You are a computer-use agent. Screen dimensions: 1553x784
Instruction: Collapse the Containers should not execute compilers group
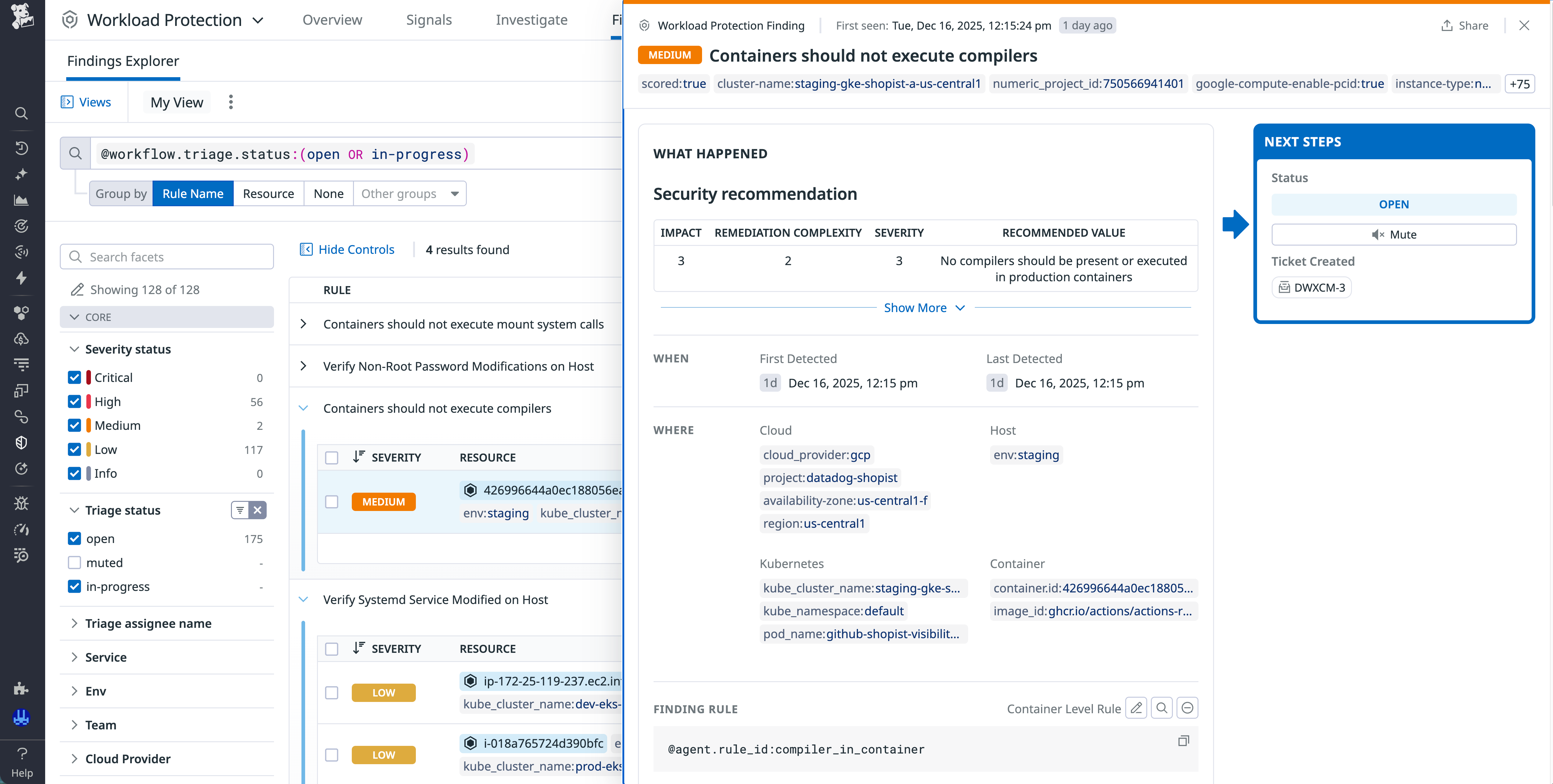304,408
